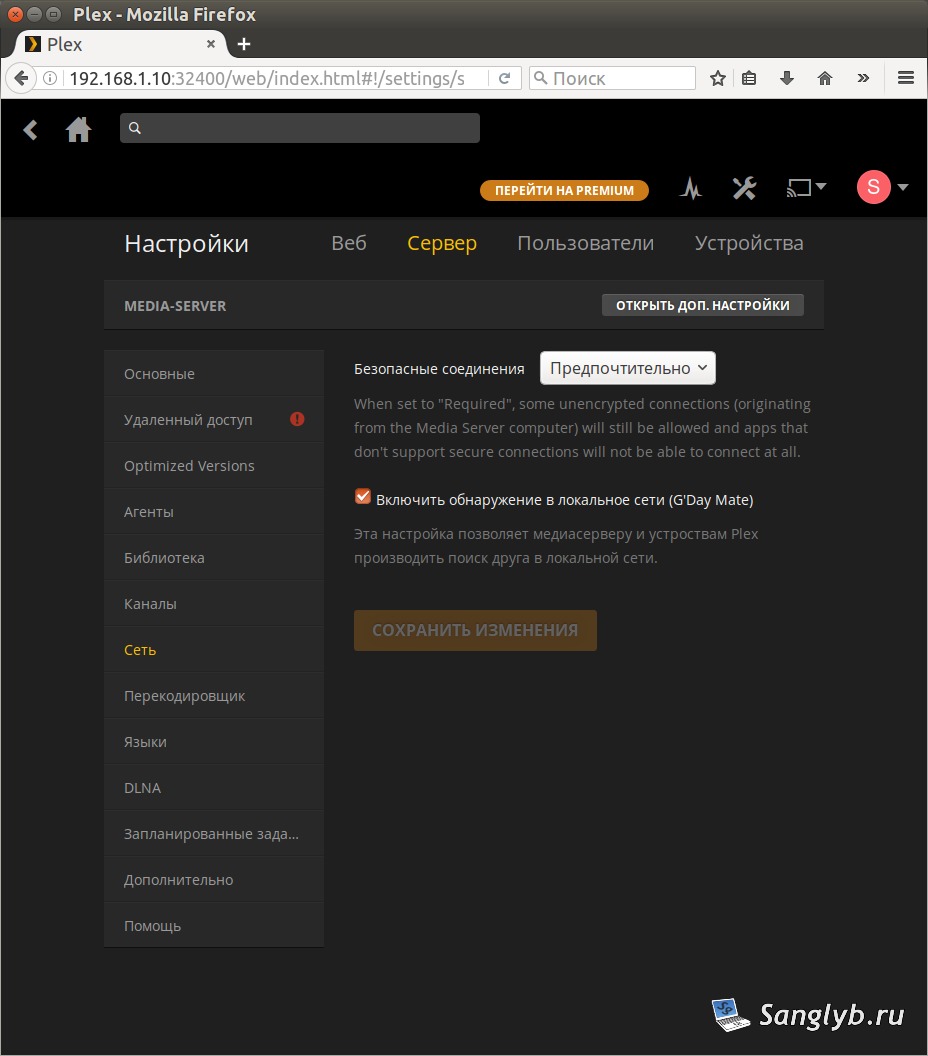Switch to the Веб settings tab
This screenshot has height=1056, width=928.
(x=349, y=242)
